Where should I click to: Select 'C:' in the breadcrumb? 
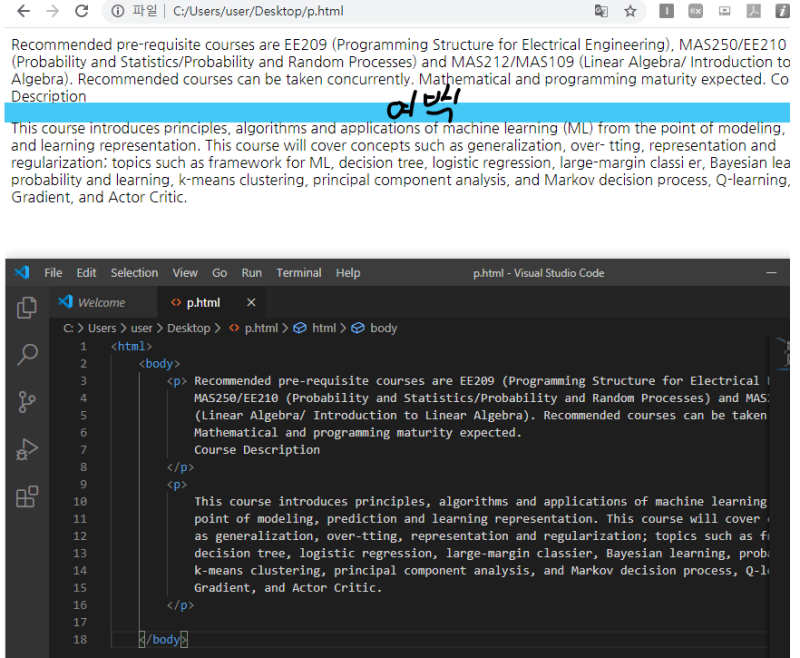(x=68, y=328)
